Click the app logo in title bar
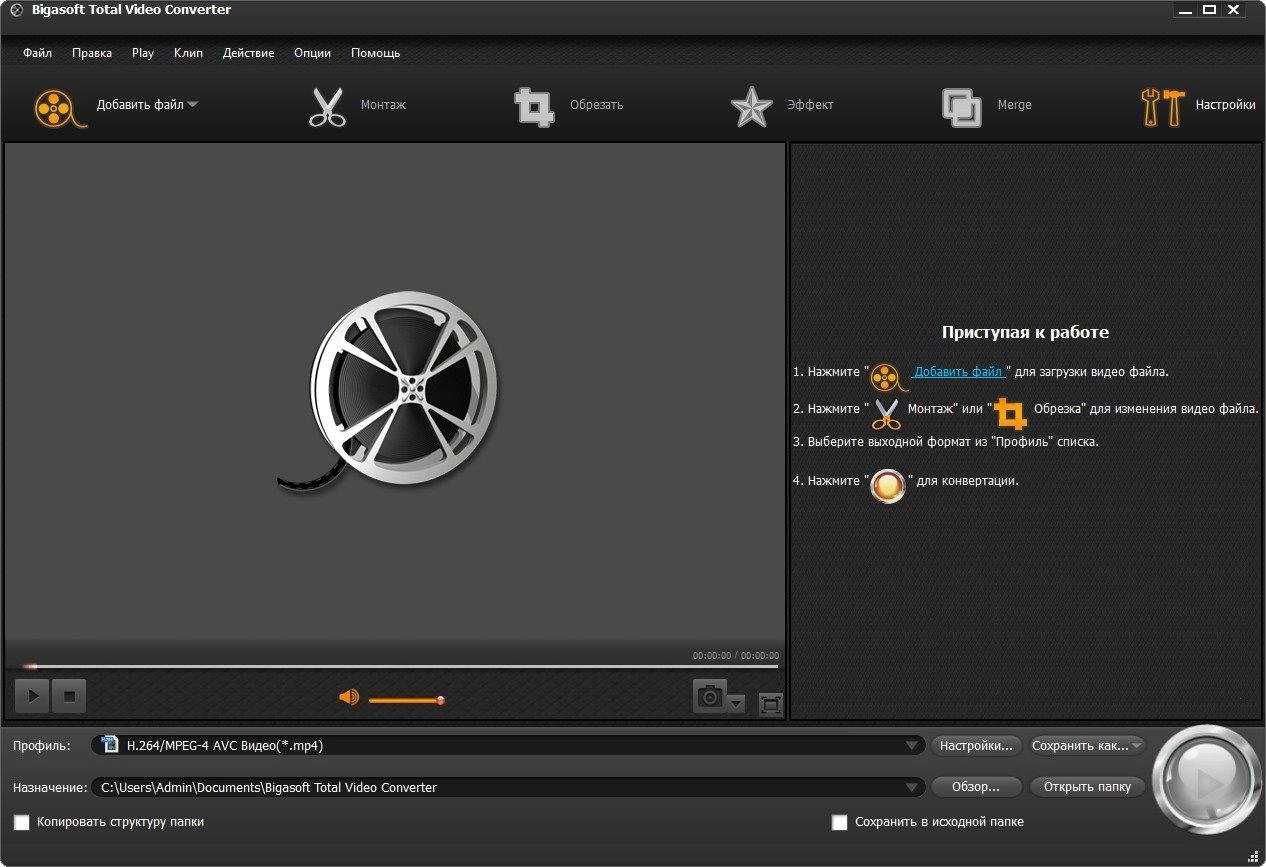Viewport: 1266px width, 867px height. [15, 10]
